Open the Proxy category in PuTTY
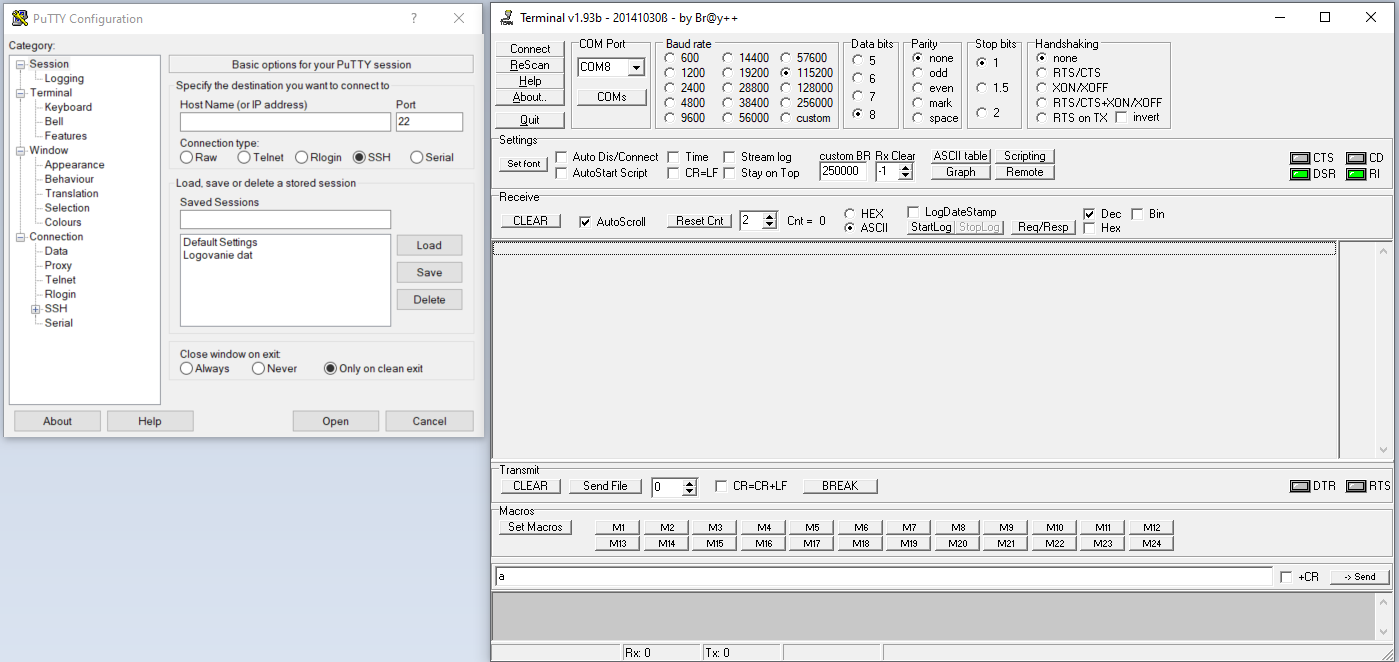The height and width of the screenshot is (662, 1399). point(58,266)
